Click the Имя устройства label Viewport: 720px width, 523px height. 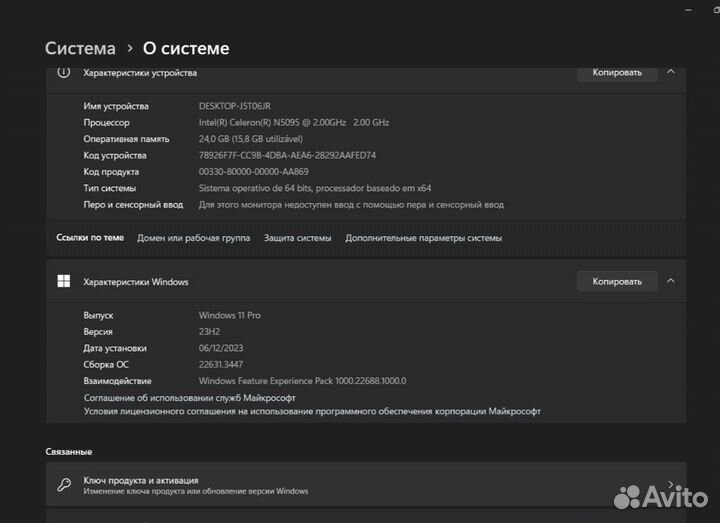pos(116,106)
